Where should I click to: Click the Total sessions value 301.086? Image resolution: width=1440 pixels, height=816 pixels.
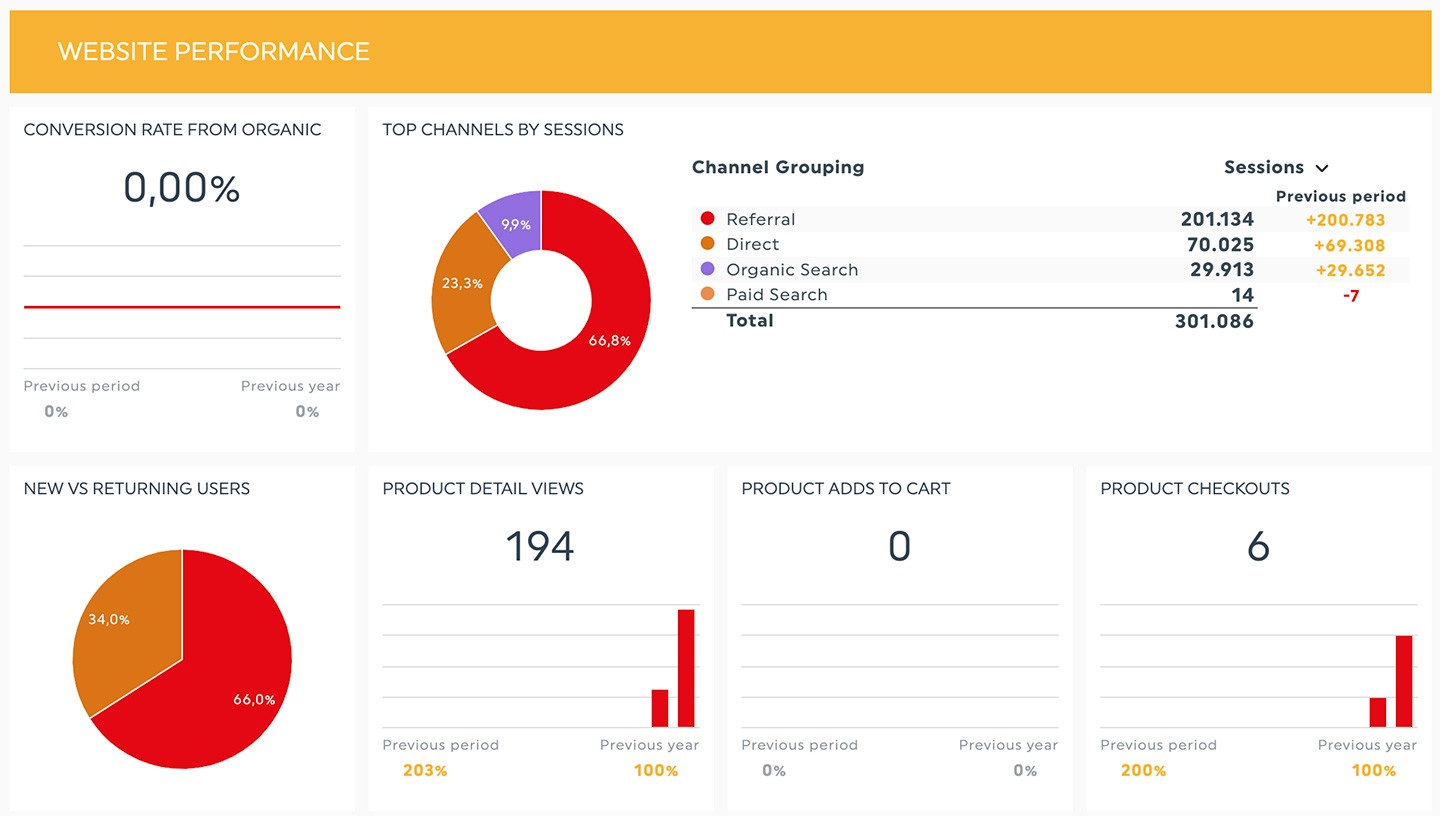tap(1214, 321)
